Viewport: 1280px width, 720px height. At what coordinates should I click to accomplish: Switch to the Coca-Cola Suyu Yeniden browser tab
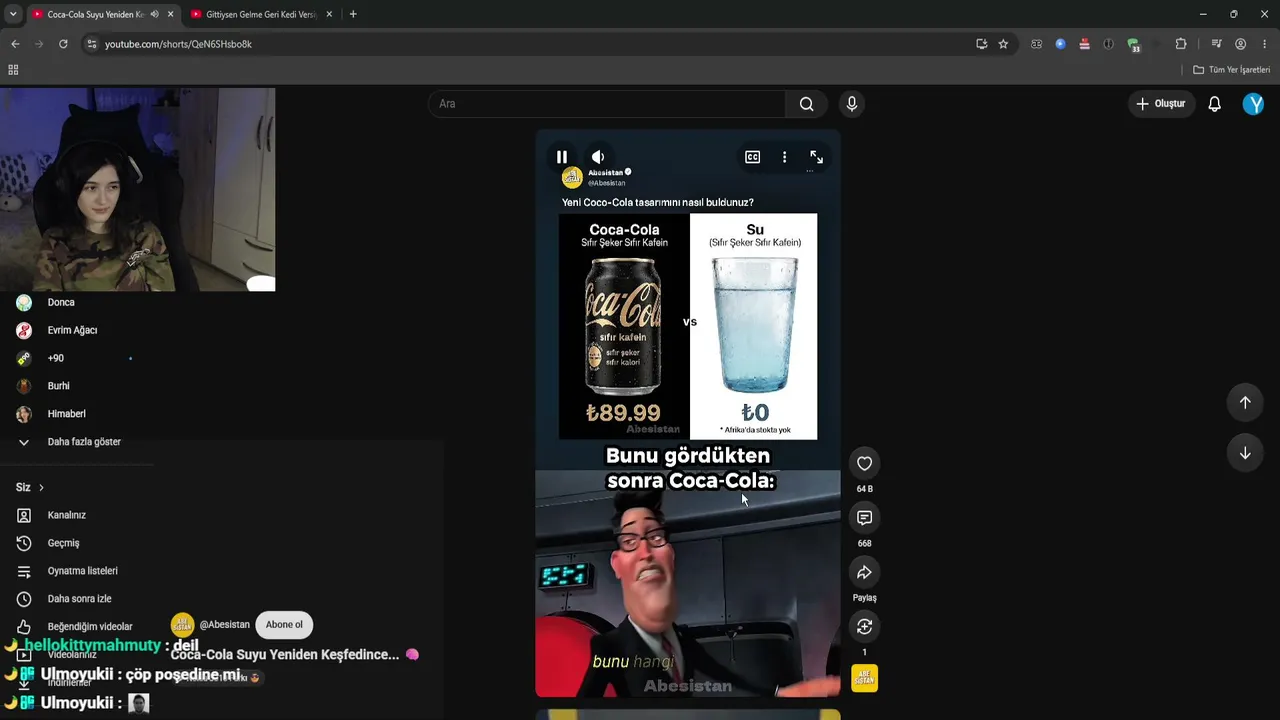point(95,14)
